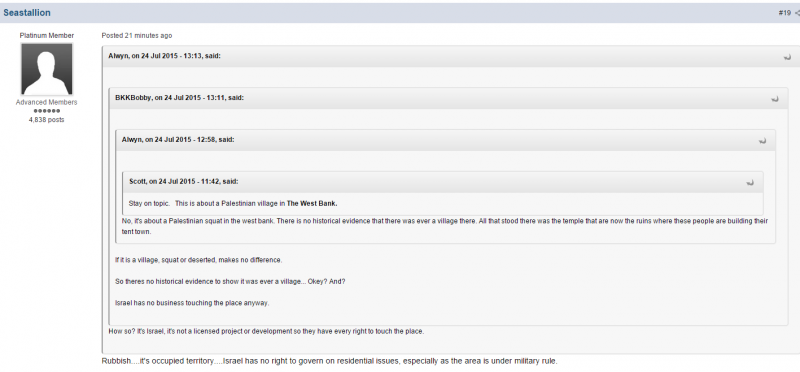View Seastallion's default avatar image
The image size is (800, 372).
(46, 69)
